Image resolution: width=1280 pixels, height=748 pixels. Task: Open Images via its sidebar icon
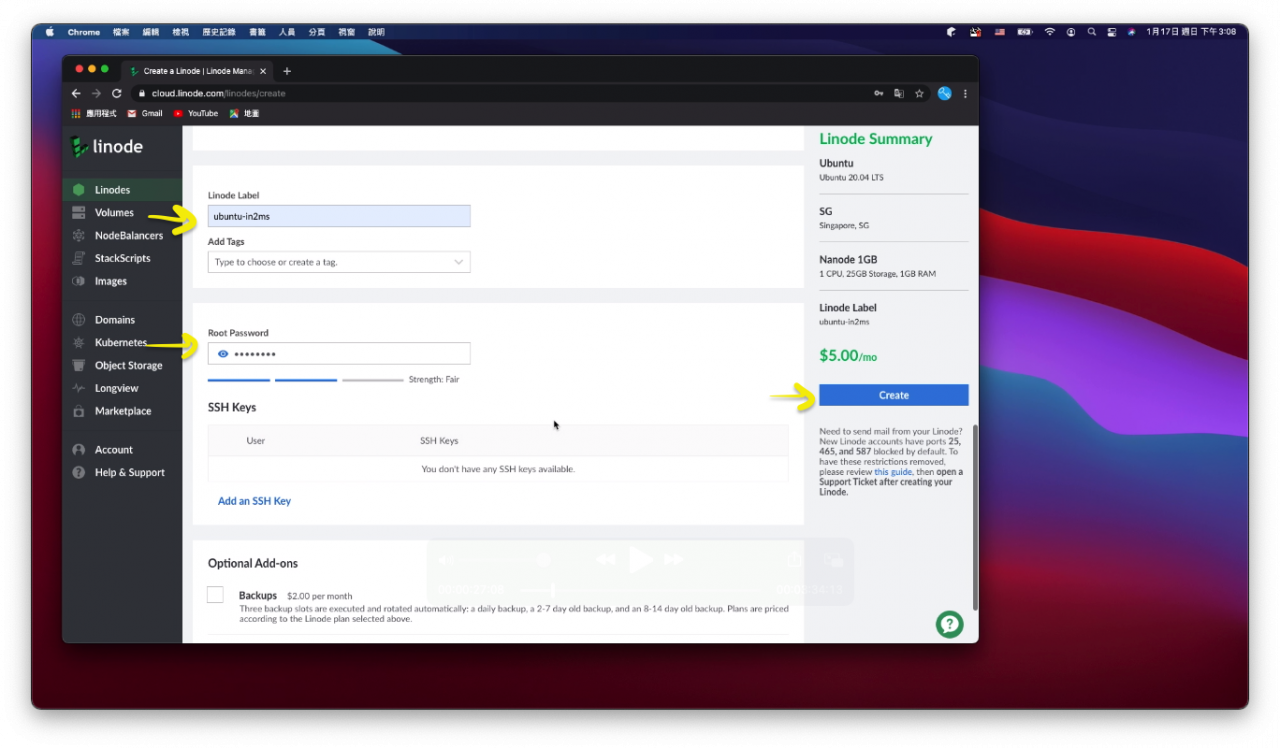tap(78, 281)
